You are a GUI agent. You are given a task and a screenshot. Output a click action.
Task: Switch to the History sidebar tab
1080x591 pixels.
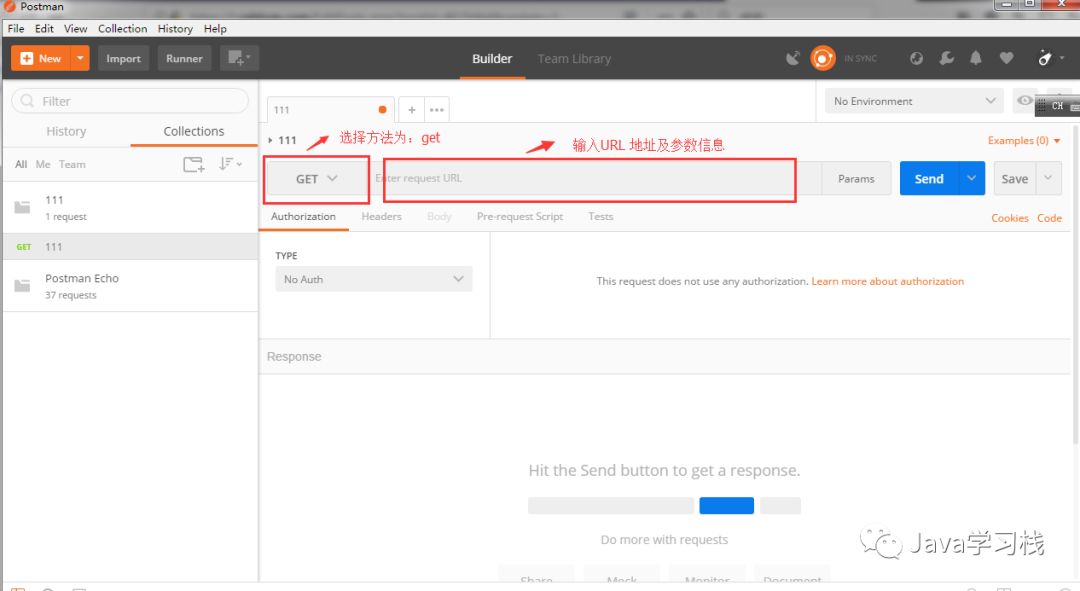point(66,131)
